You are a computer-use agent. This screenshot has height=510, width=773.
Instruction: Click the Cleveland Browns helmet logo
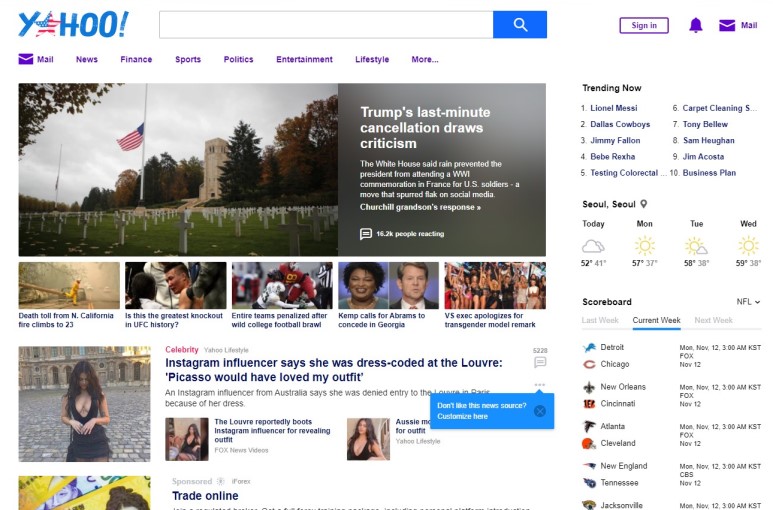click(589, 443)
